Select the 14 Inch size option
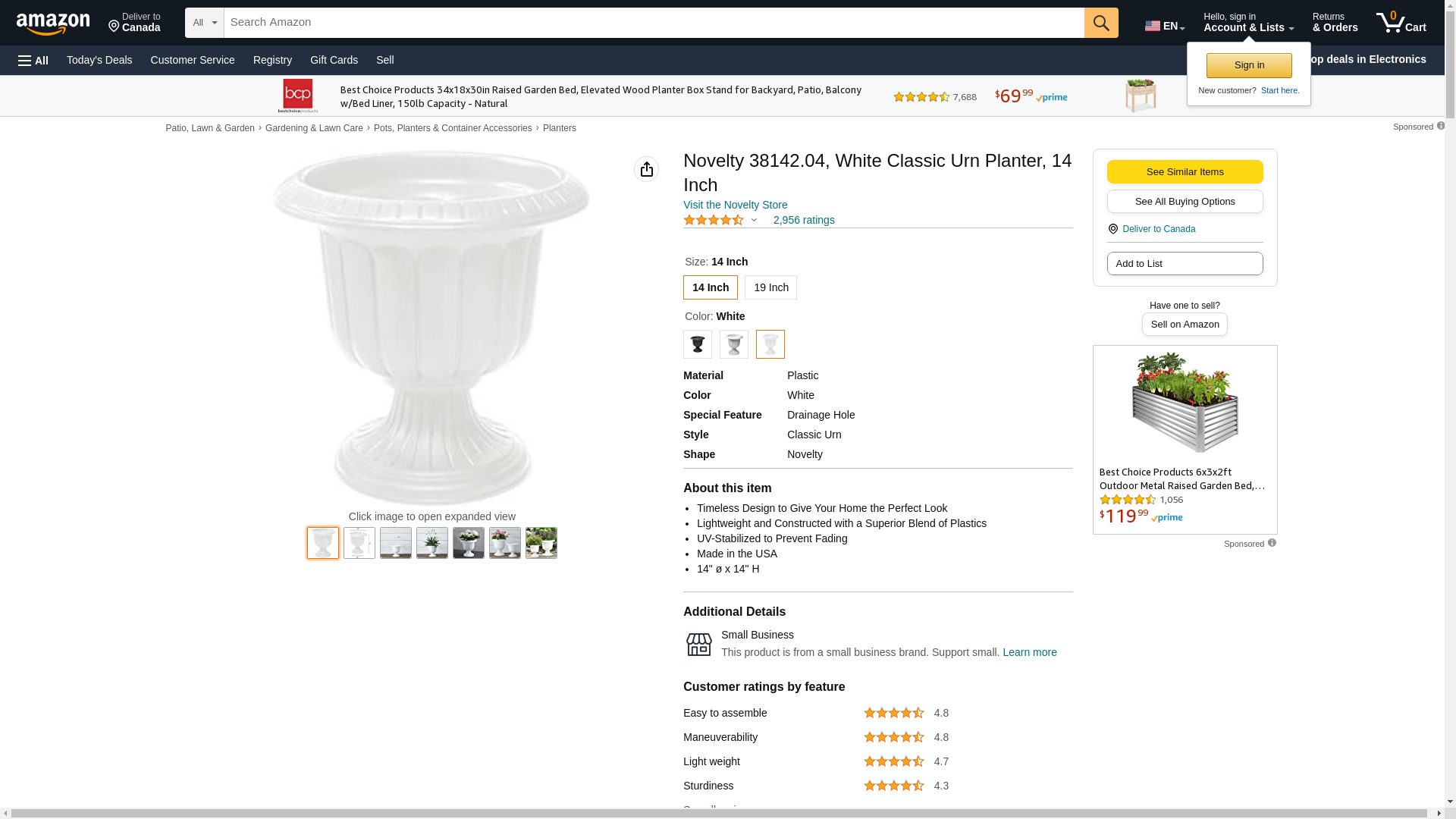The image size is (1456, 819). pos(710,287)
